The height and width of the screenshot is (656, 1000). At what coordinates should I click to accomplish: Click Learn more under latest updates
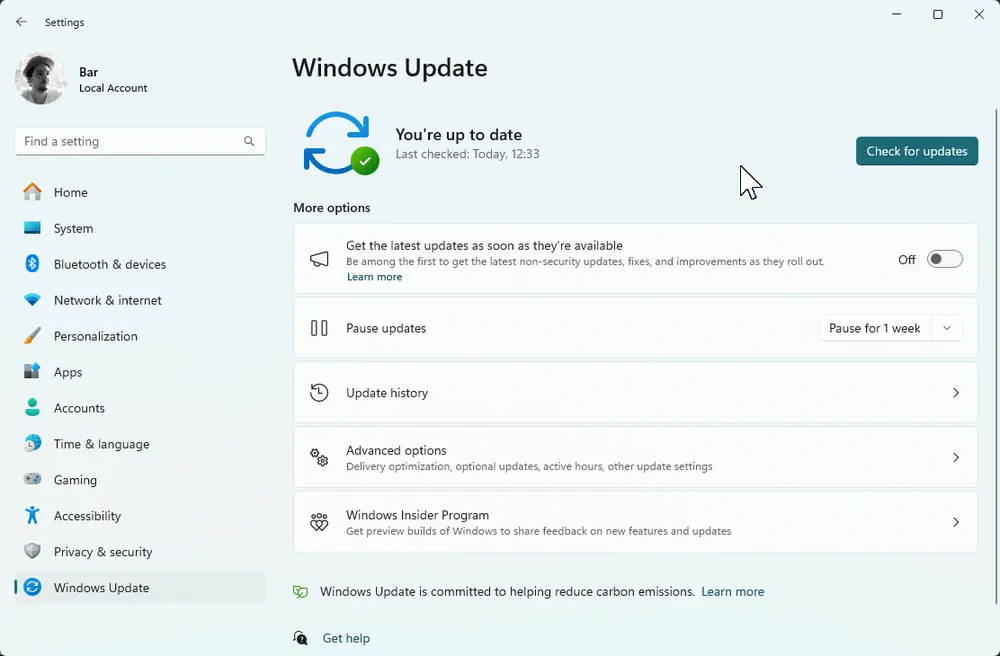[x=374, y=277]
